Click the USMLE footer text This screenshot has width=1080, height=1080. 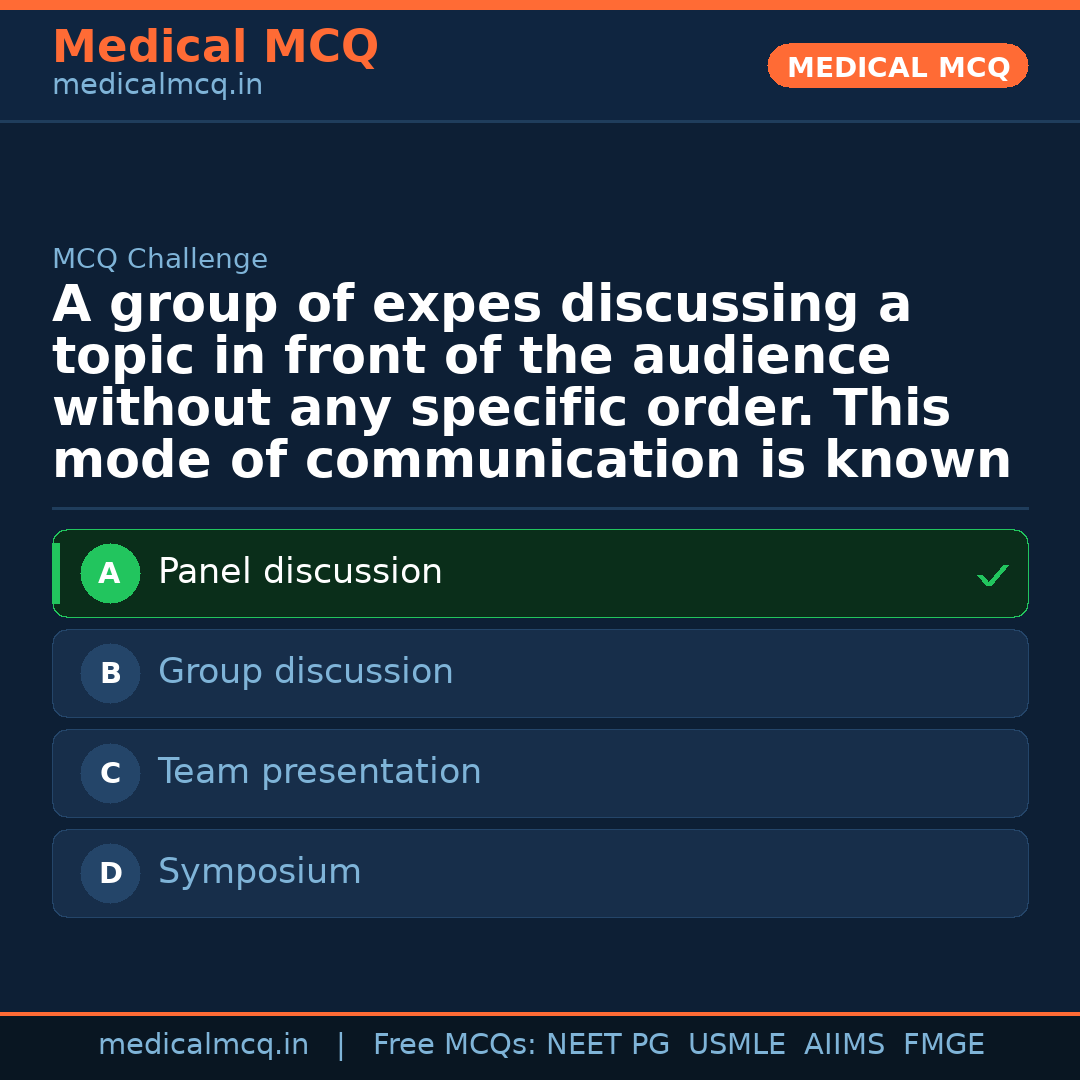click(x=736, y=1044)
